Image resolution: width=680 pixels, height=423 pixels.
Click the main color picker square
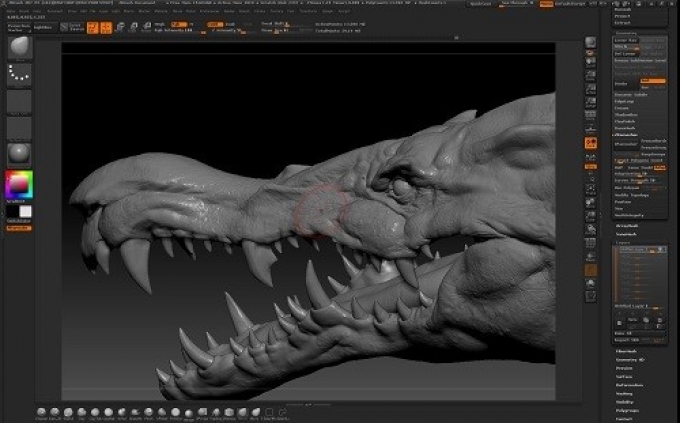[20, 184]
